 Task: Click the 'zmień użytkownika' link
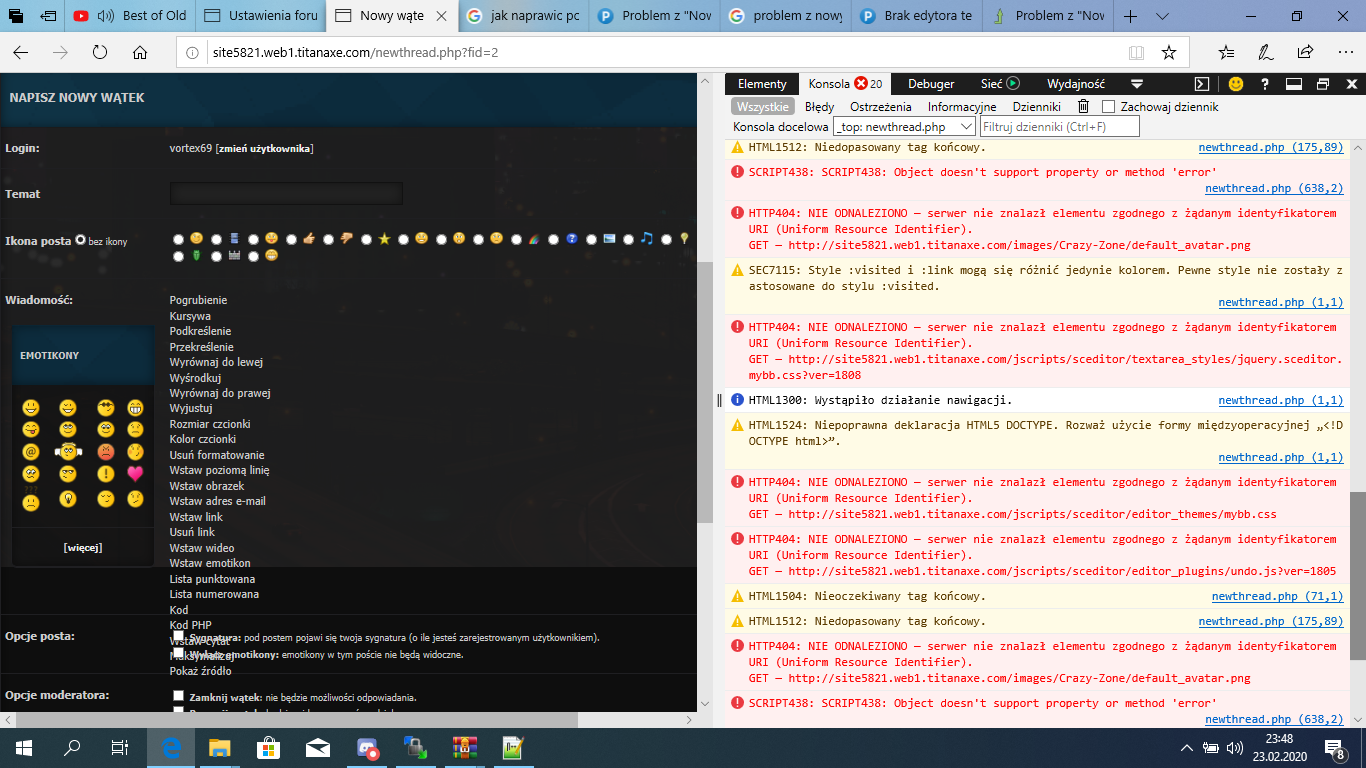tap(265, 149)
